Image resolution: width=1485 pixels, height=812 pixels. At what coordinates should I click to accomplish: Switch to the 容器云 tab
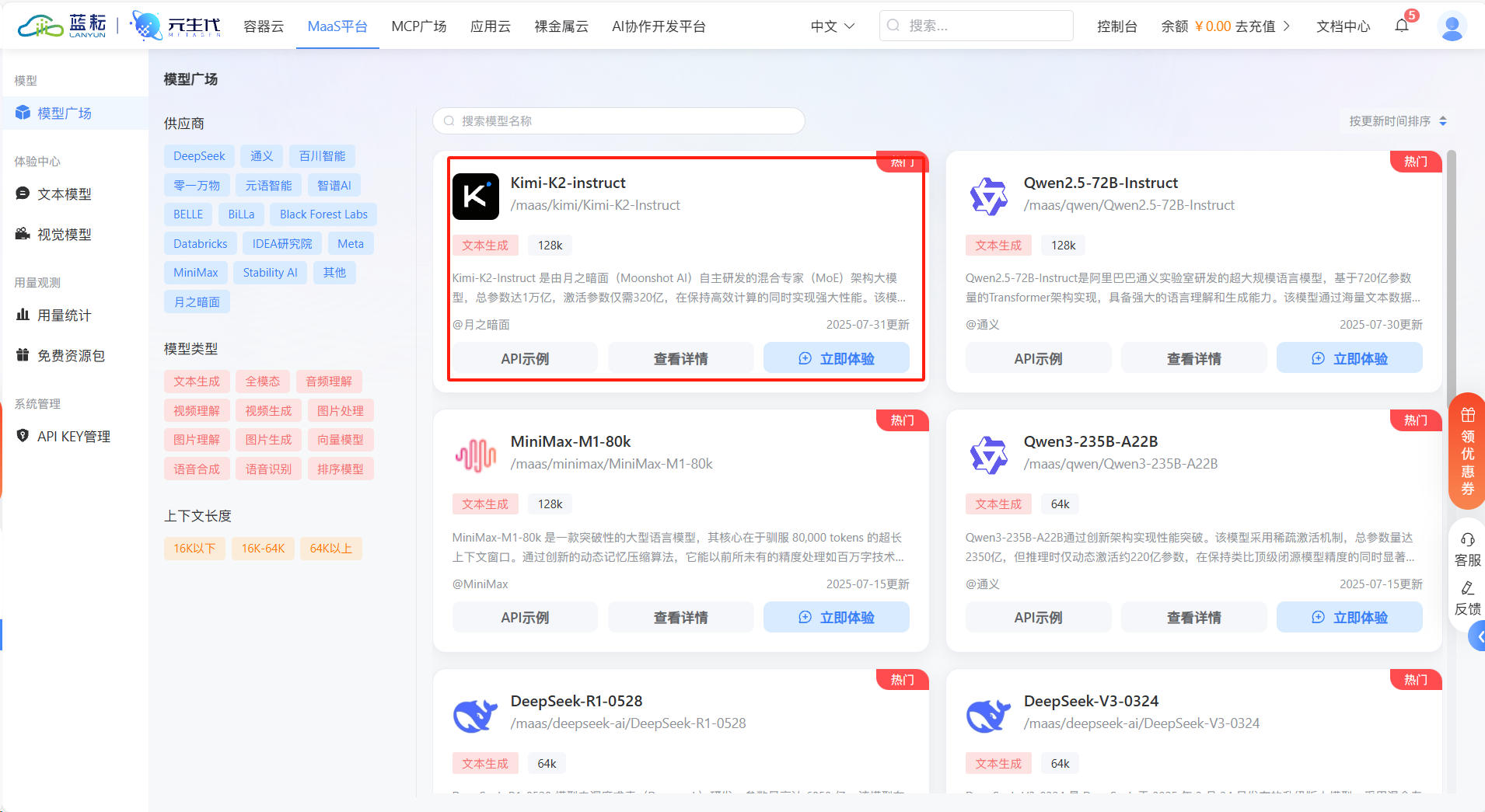(x=264, y=26)
